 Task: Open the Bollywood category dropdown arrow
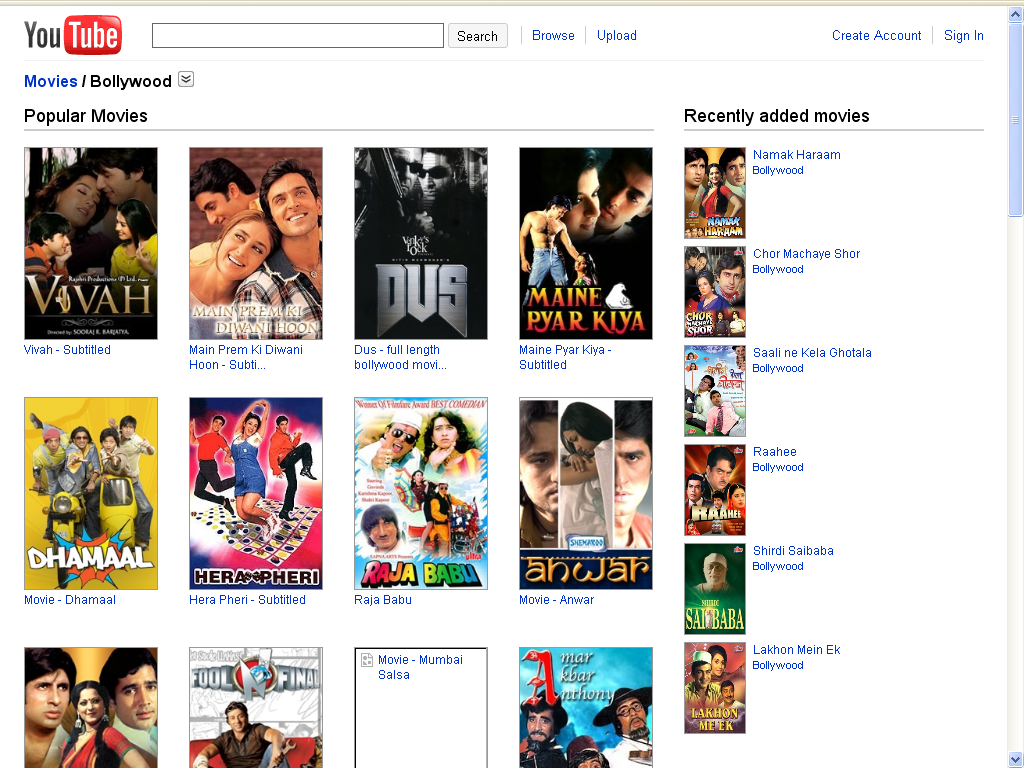pyautogui.click(x=186, y=80)
